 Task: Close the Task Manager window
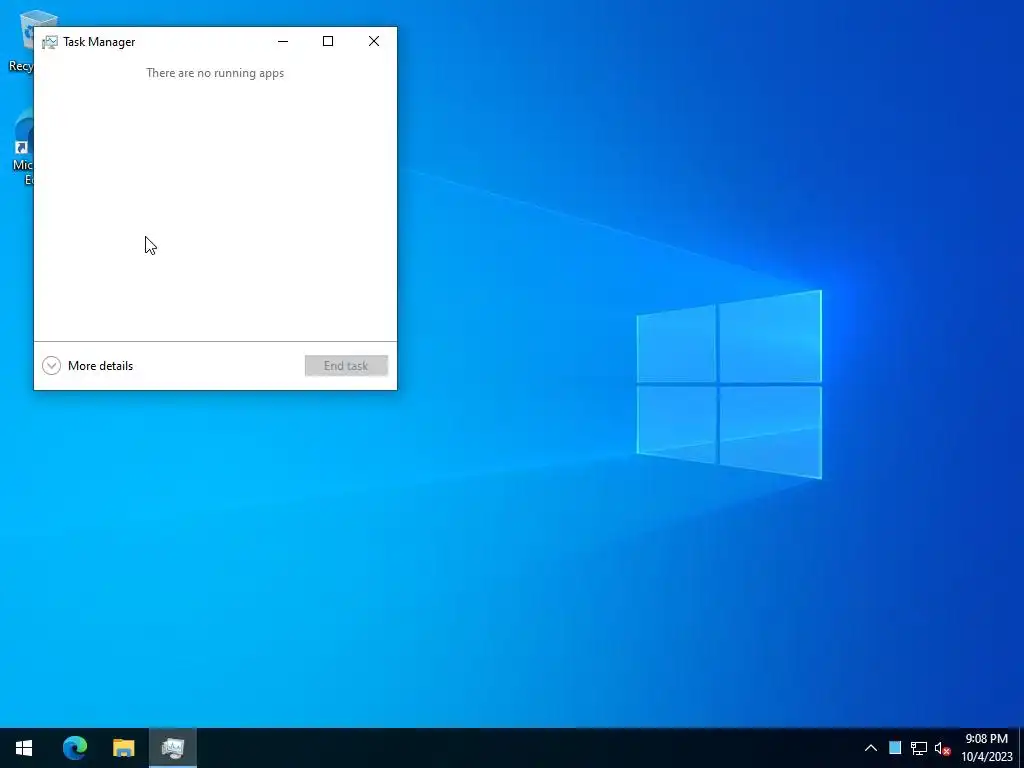374,41
